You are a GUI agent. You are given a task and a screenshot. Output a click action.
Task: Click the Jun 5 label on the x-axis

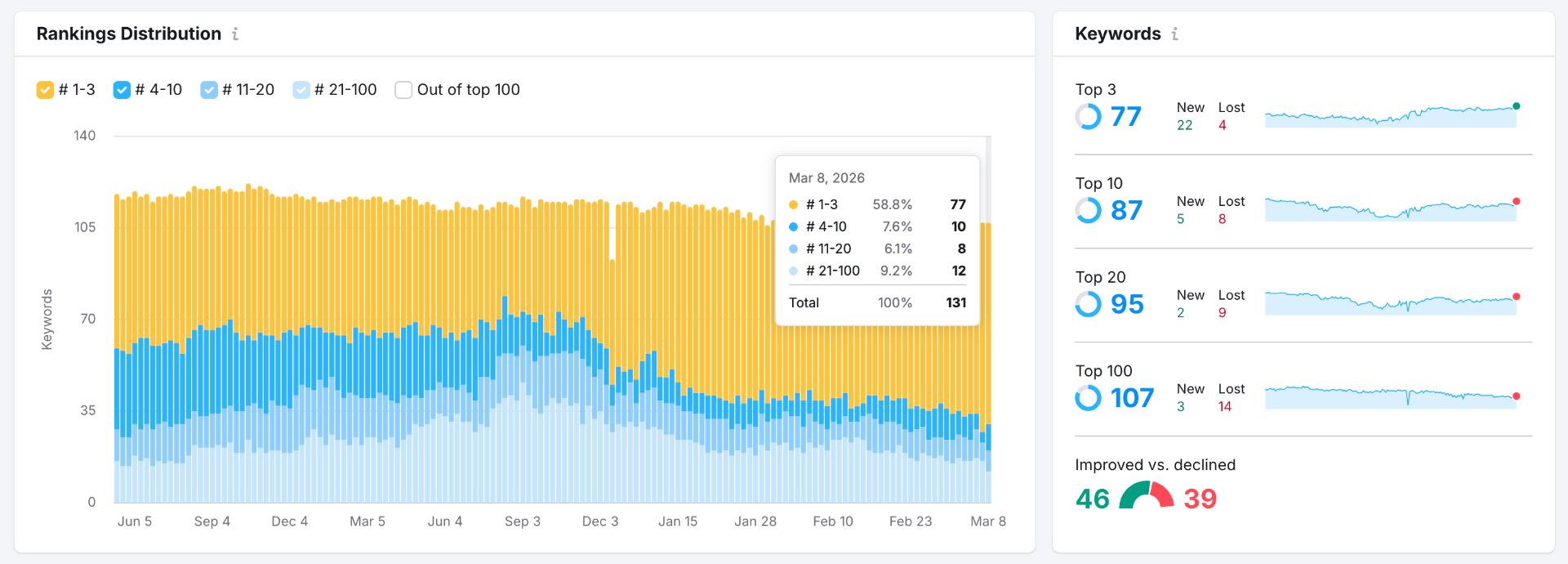[x=135, y=521]
